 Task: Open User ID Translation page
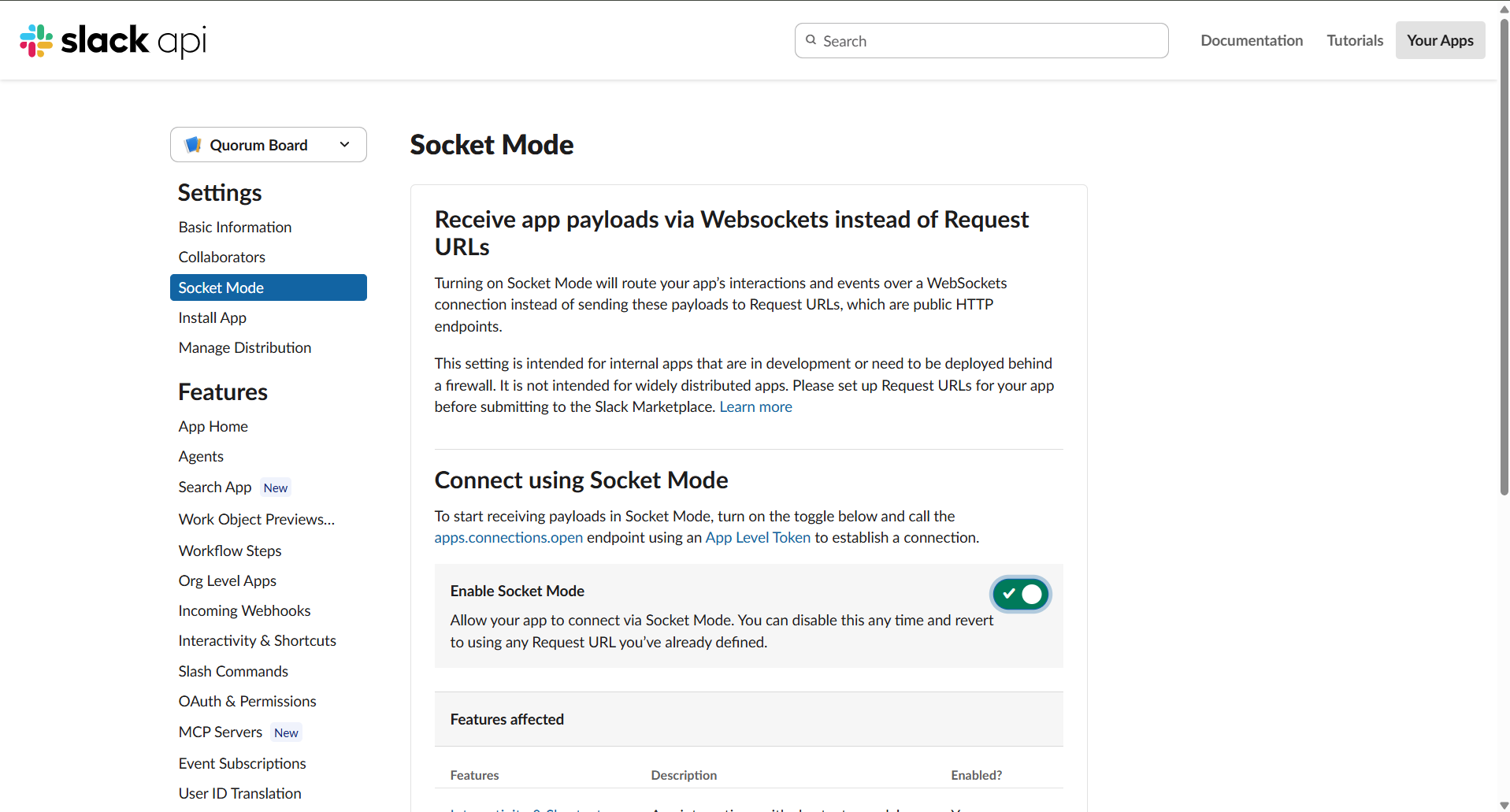[x=240, y=793]
